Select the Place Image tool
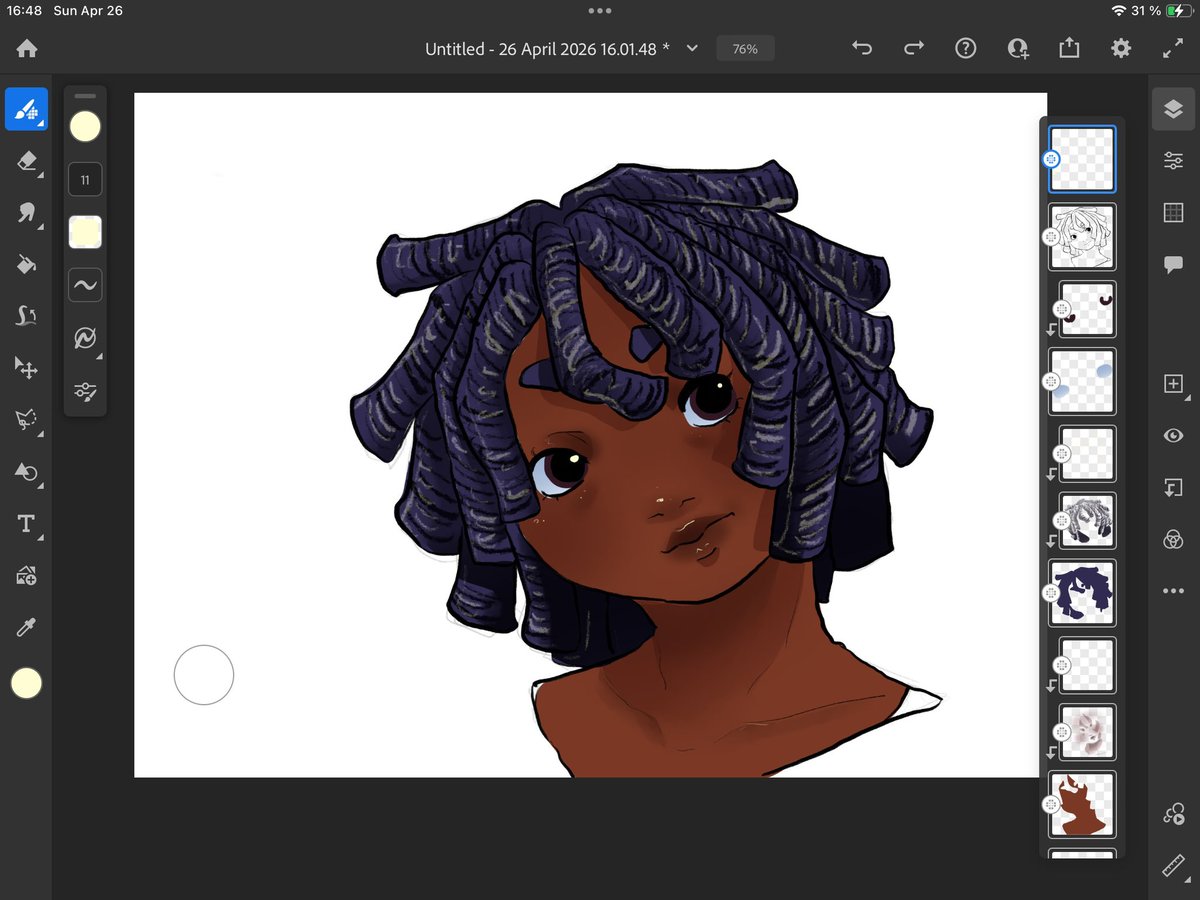1200x900 pixels. 26,576
